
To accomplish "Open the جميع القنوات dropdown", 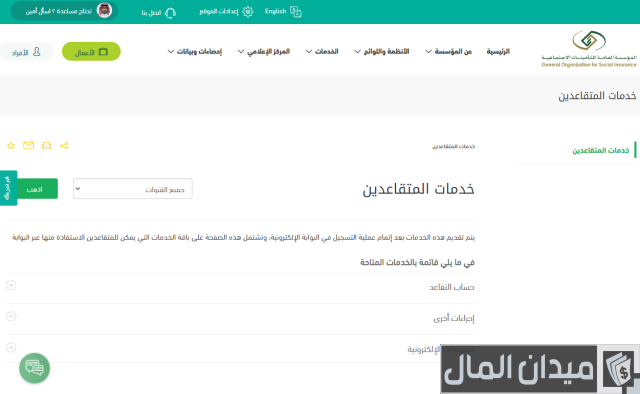I will tap(133, 189).
